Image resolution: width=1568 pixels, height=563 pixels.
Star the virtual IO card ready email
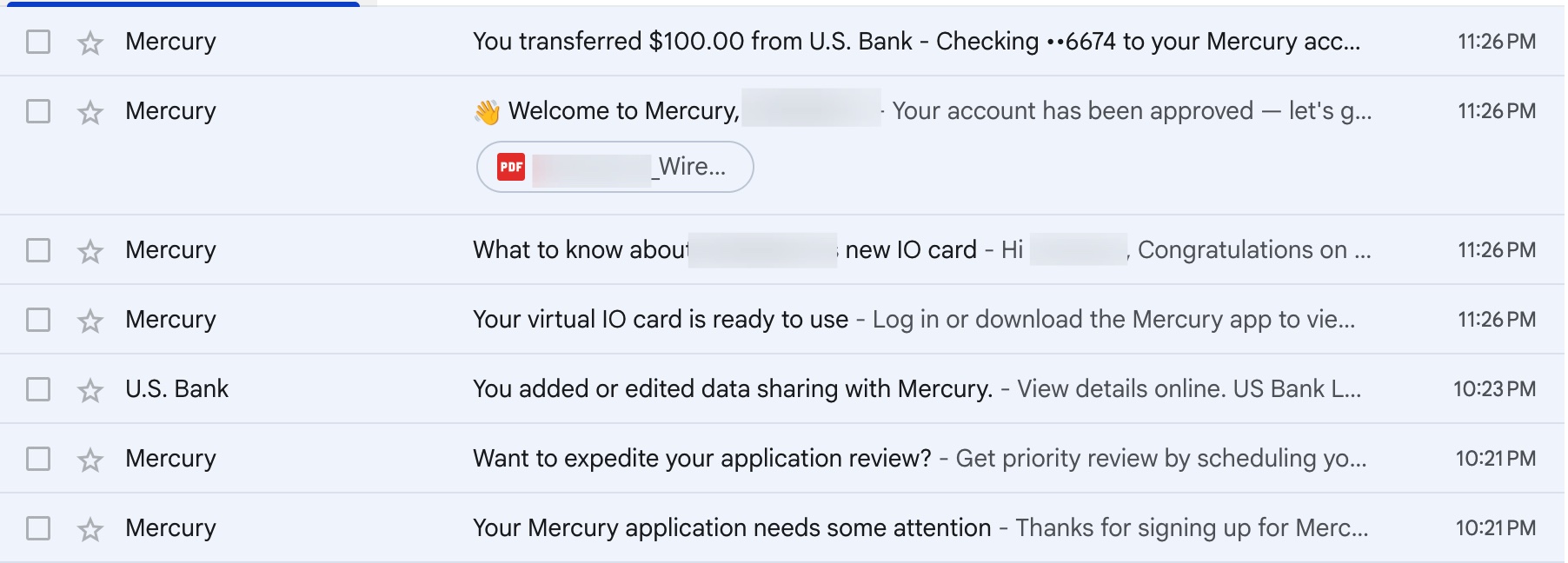(x=90, y=321)
